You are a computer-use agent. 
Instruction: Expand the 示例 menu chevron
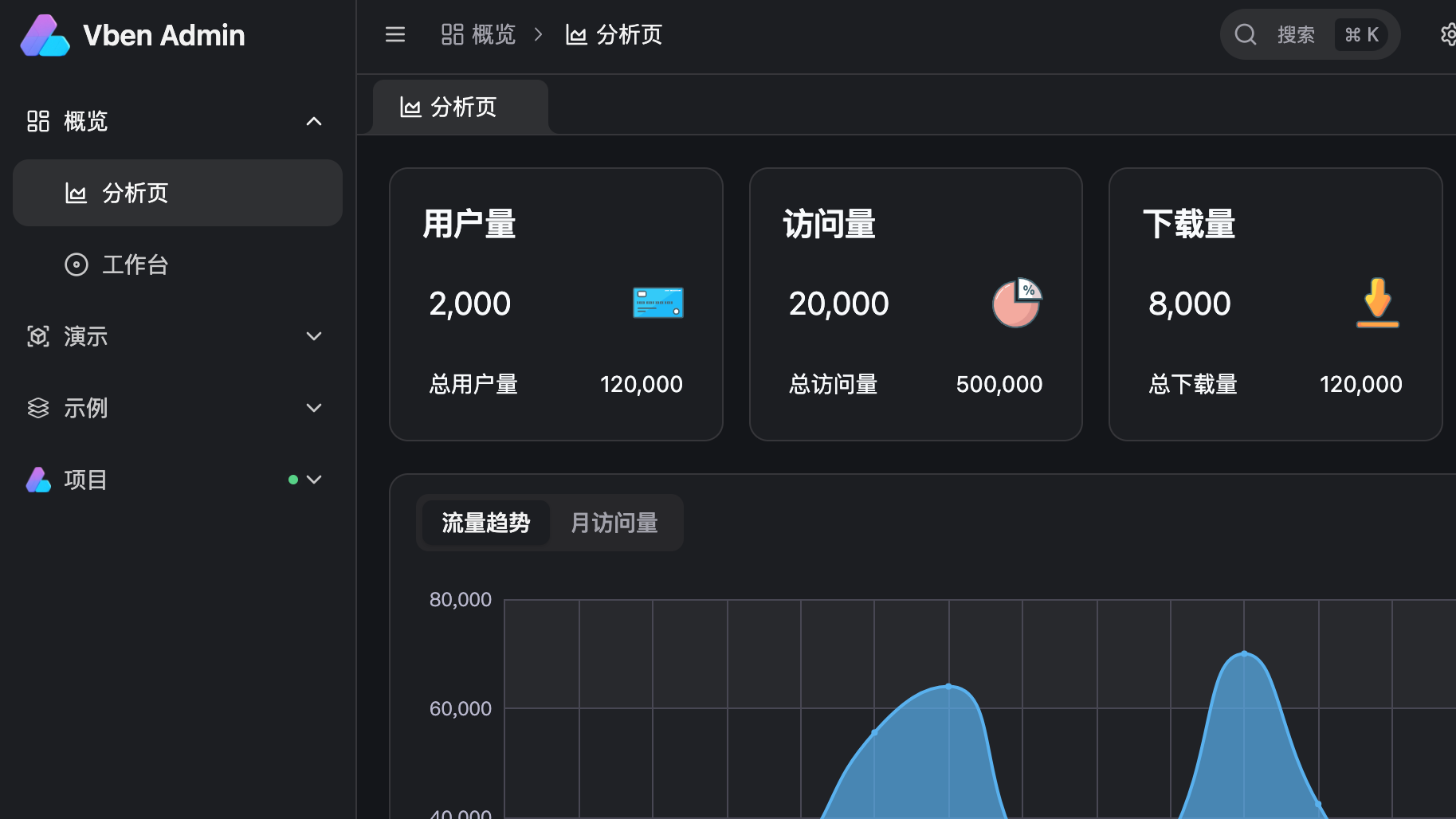pos(314,408)
